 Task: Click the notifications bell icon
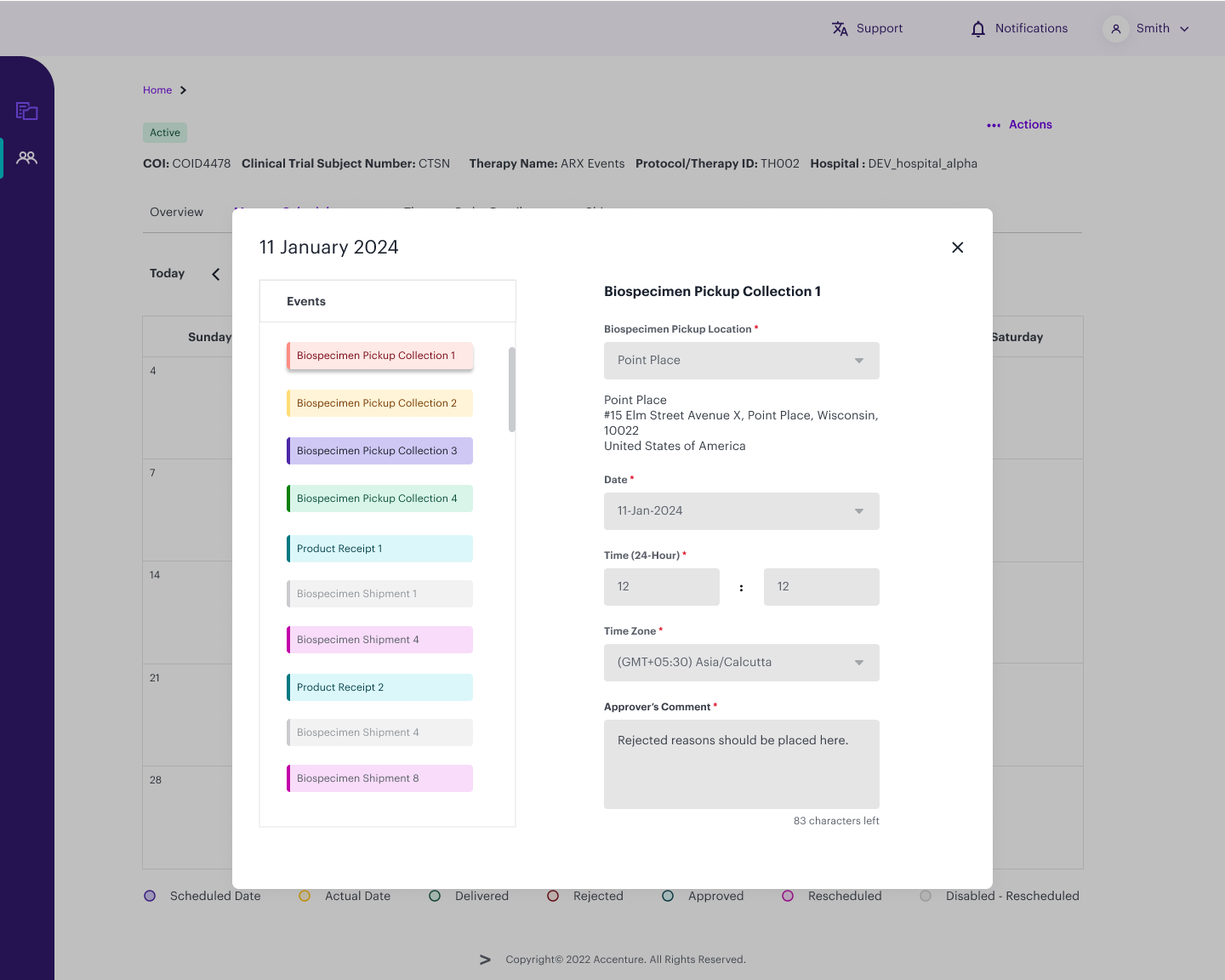pos(977,28)
